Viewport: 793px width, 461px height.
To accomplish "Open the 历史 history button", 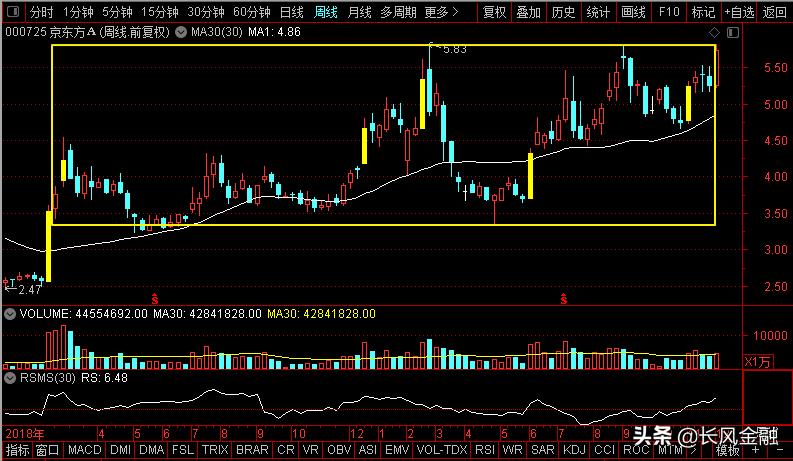I will (x=563, y=12).
